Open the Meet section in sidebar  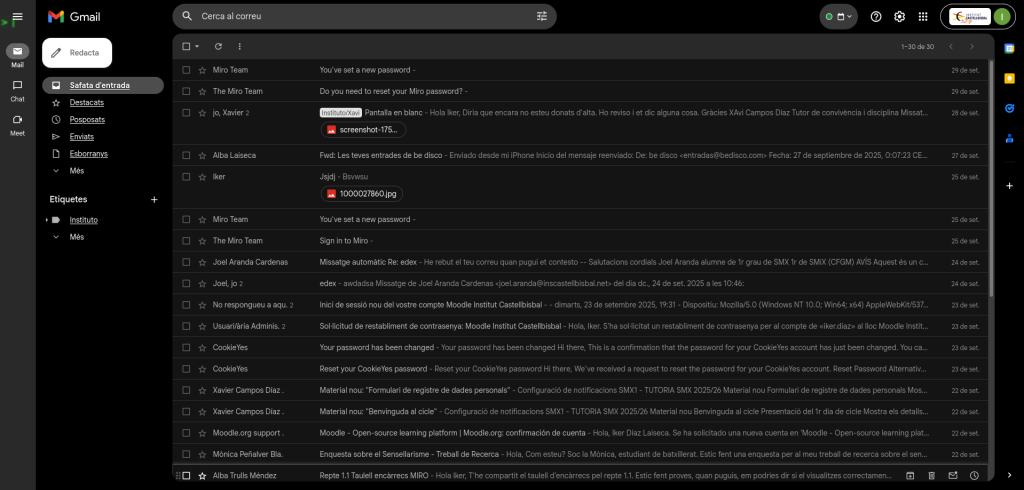17,124
